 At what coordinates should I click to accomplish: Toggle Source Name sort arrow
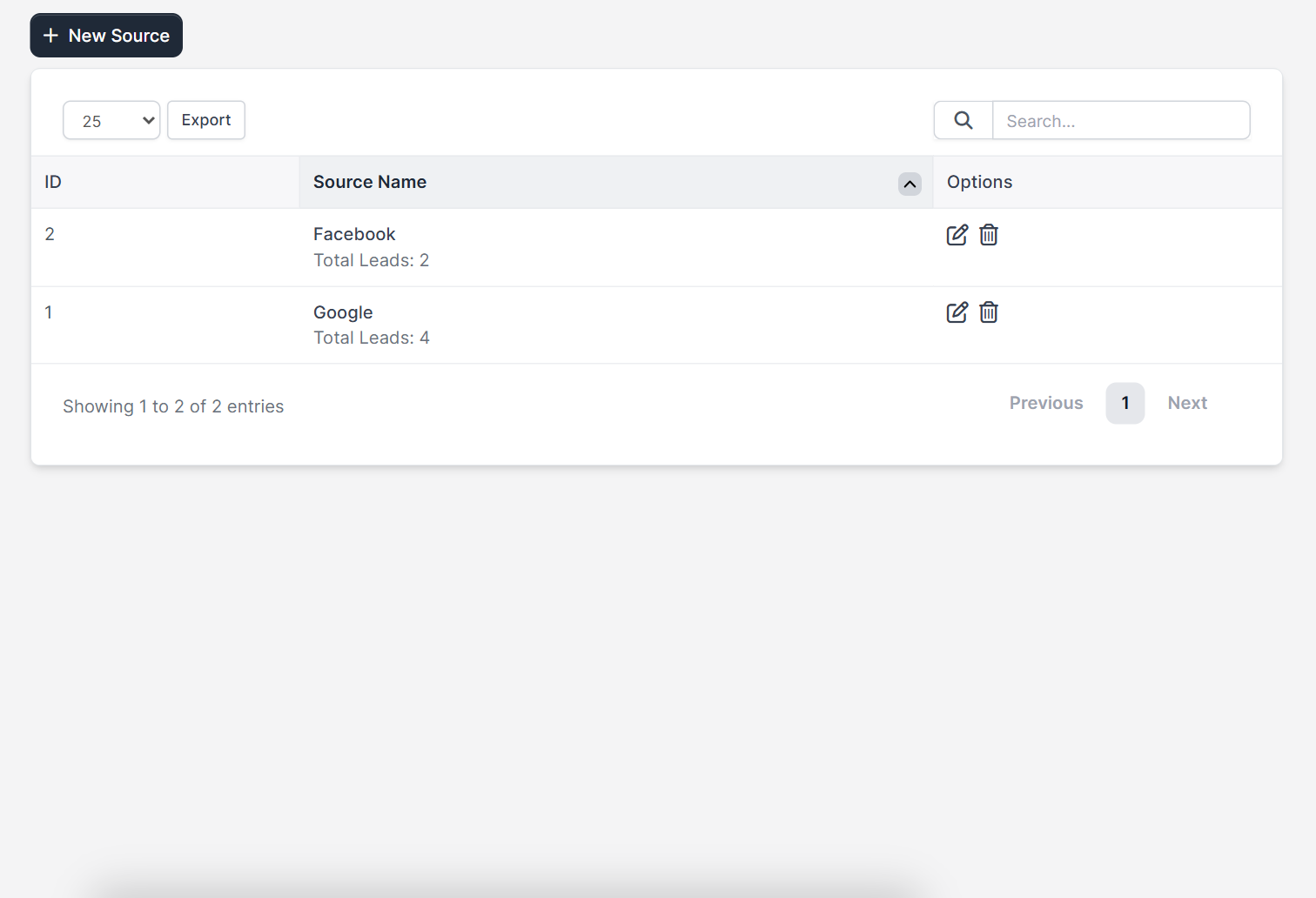tap(910, 184)
